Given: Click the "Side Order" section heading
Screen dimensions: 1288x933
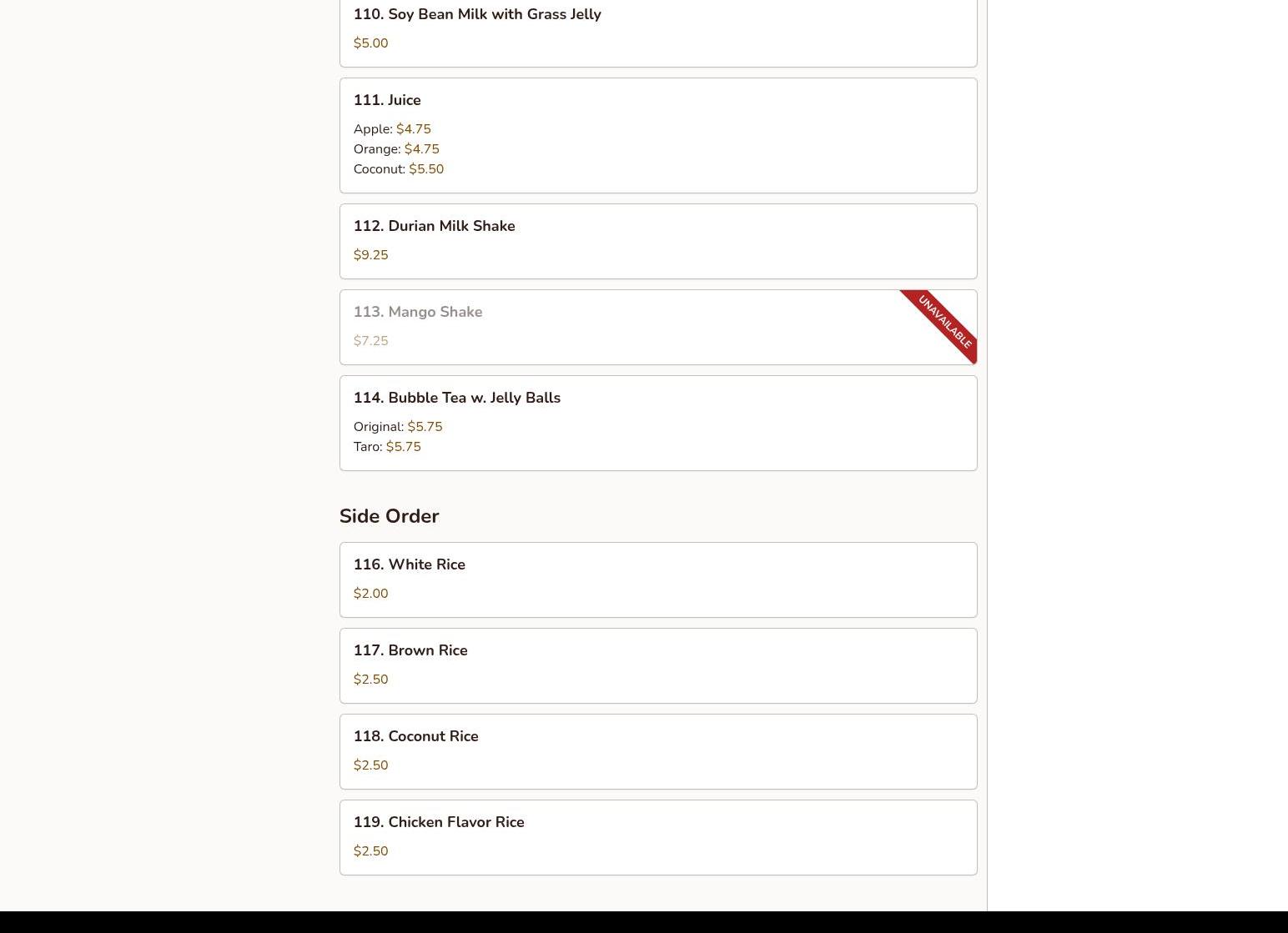Looking at the screenshot, I should (390, 516).
